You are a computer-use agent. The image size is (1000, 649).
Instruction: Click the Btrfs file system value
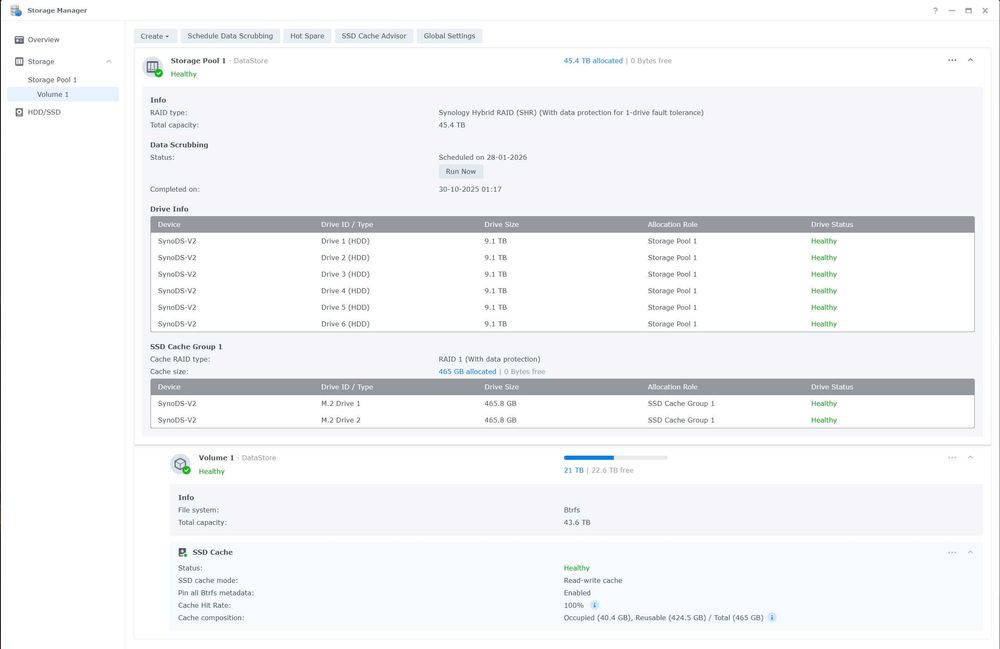click(571, 510)
